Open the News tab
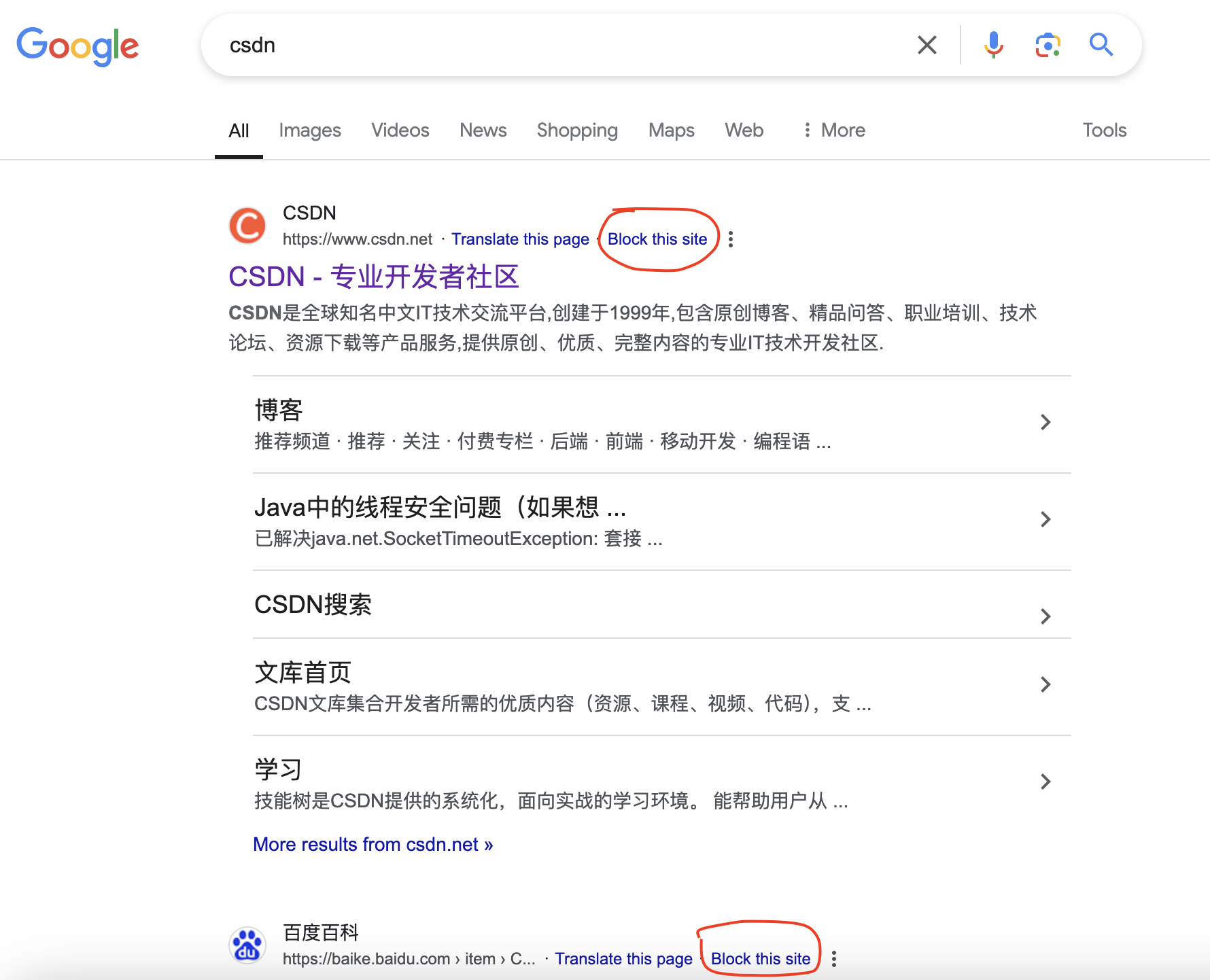This screenshot has width=1210, height=980. click(483, 130)
